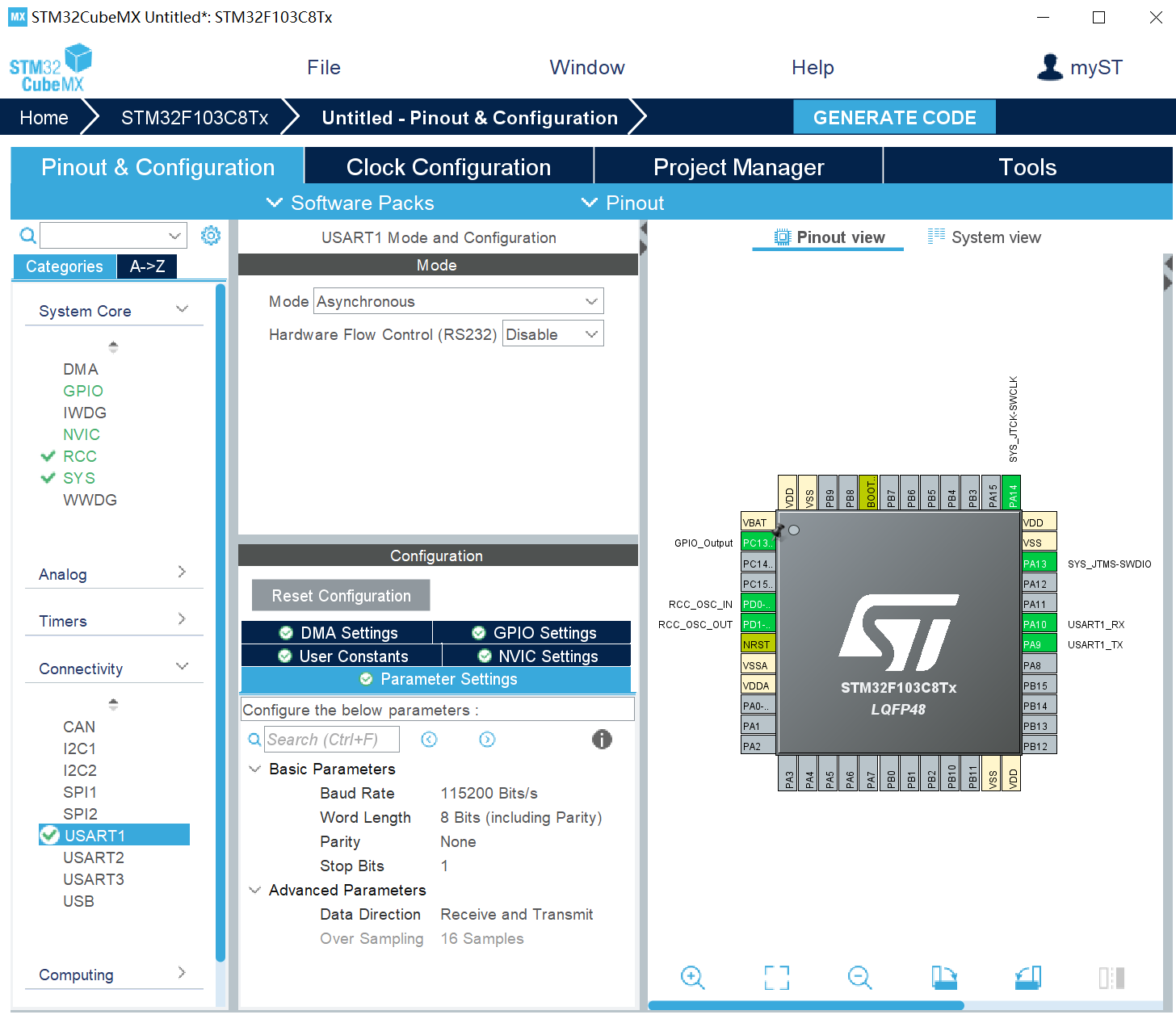Go to next parameter search result
This screenshot has height=1023, width=1176.
(x=487, y=740)
